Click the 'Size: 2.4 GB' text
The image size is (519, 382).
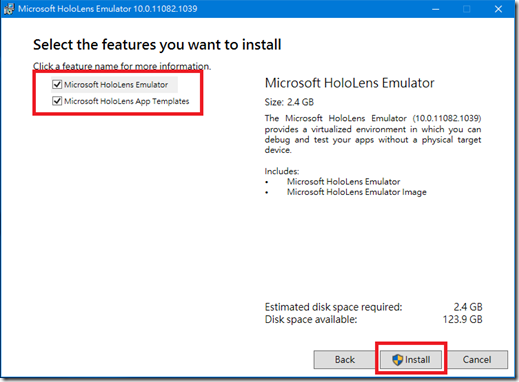coord(289,102)
